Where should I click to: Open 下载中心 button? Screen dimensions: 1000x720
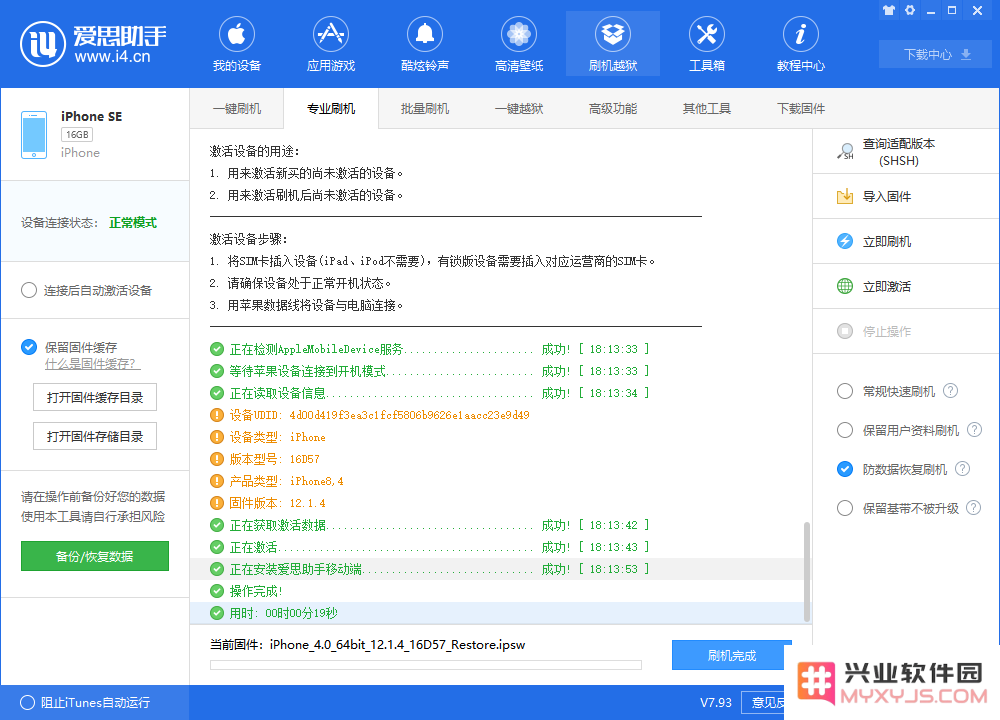tap(936, 54)
